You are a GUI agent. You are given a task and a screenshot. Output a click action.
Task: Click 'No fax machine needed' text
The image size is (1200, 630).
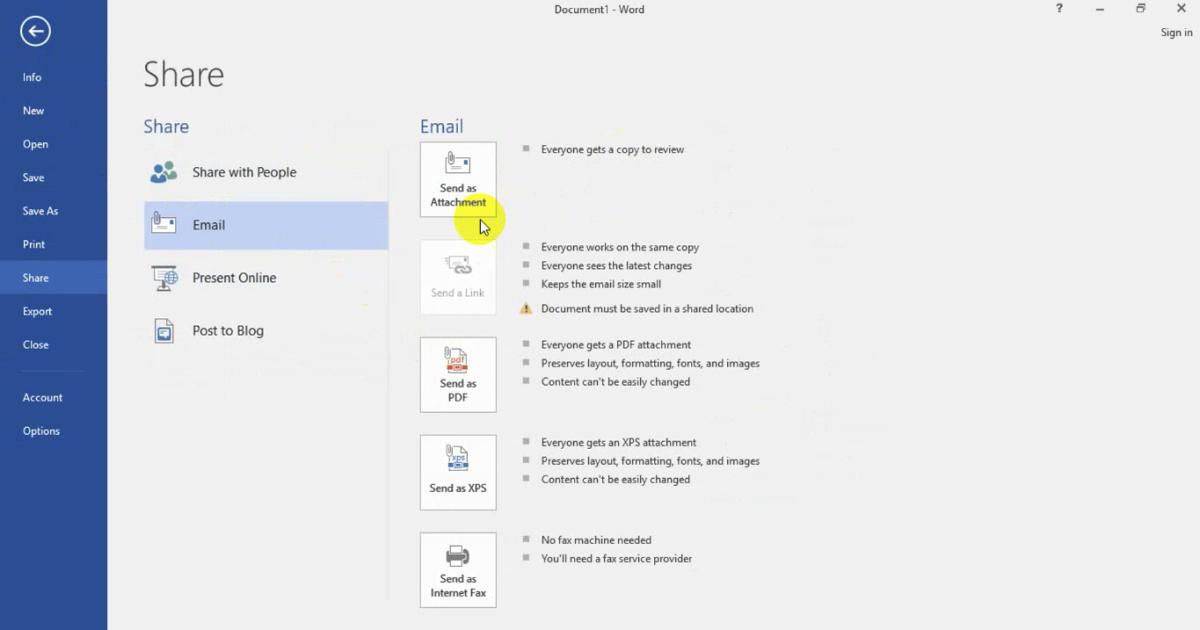coord(596,540)
